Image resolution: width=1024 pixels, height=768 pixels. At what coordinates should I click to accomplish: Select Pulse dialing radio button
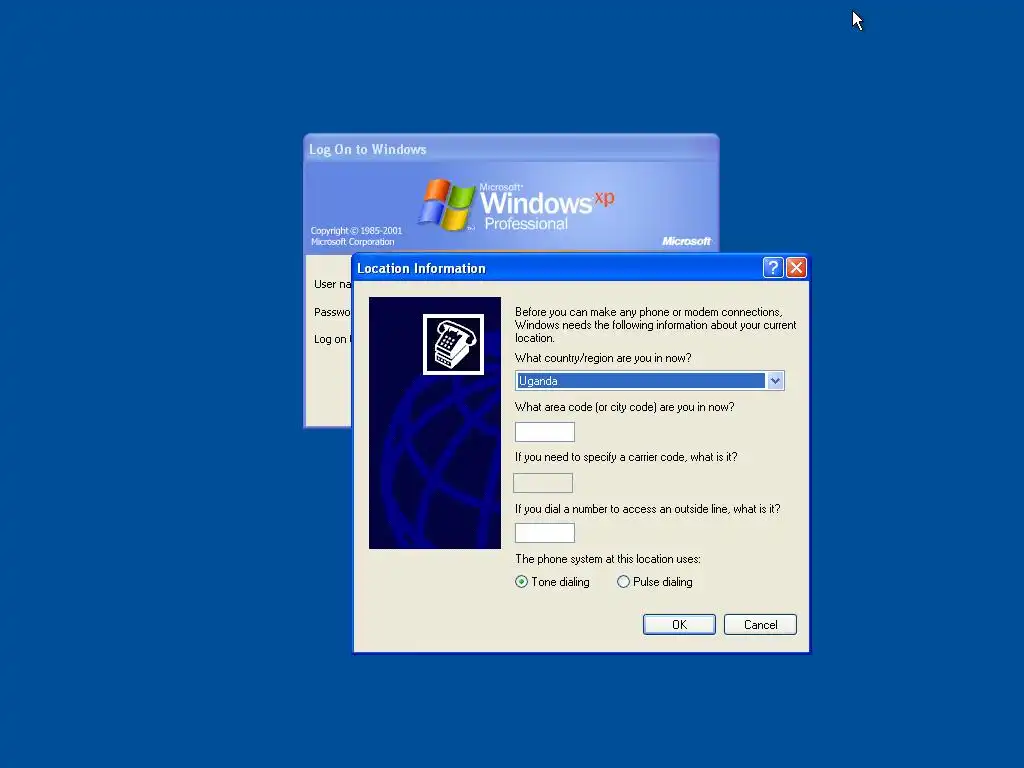pos(655,582)
